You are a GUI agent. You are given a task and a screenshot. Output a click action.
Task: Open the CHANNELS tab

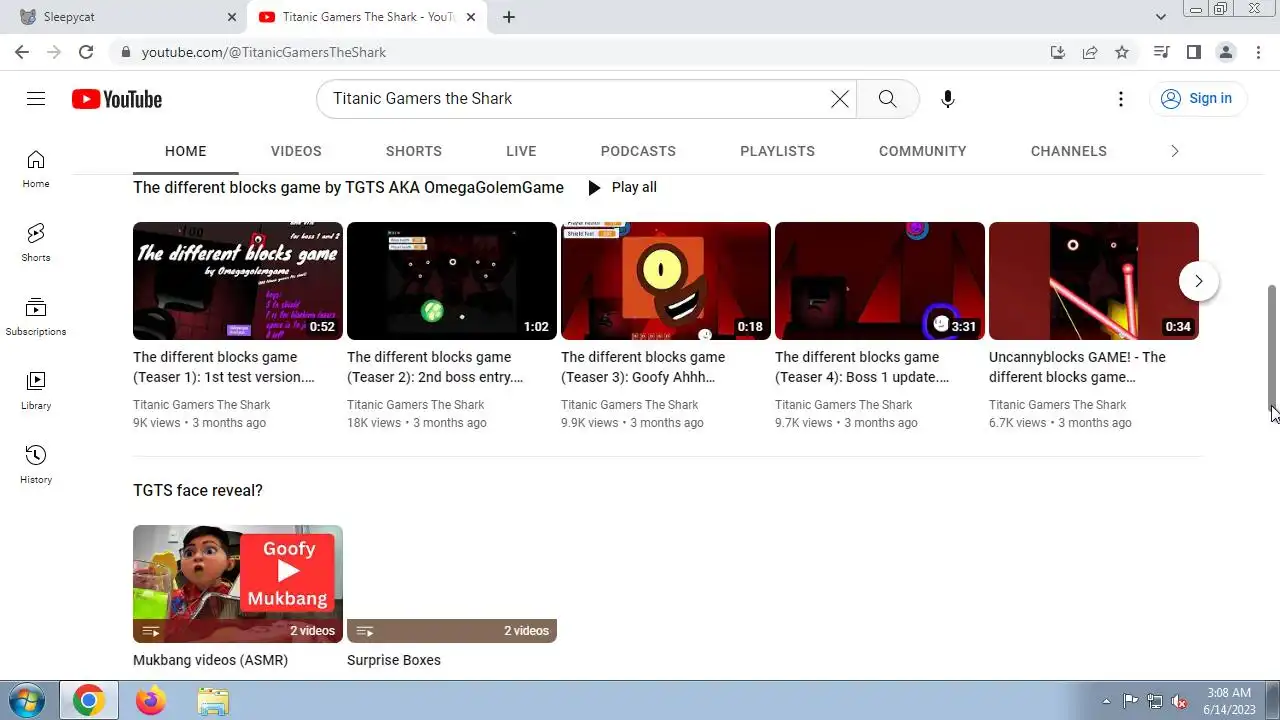[1068, 151]
